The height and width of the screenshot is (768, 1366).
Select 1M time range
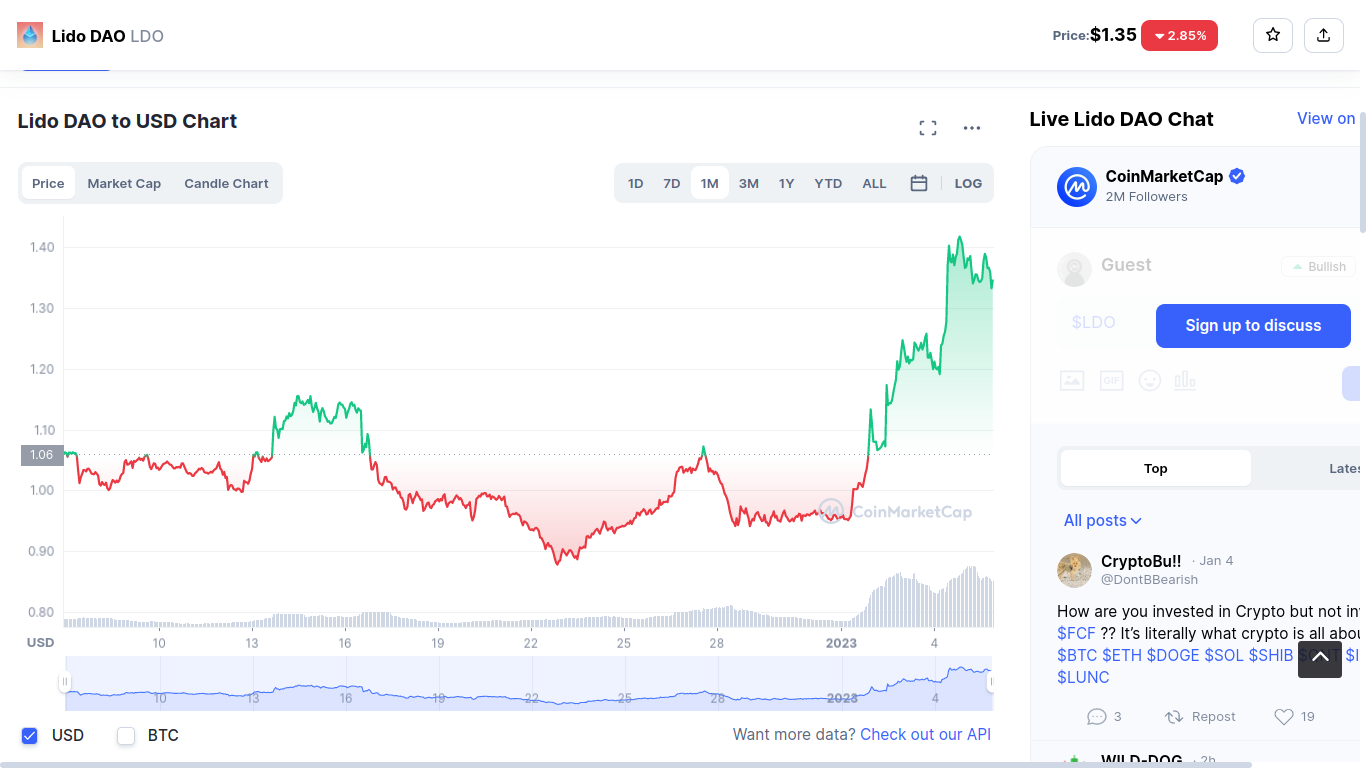[710, 183]
